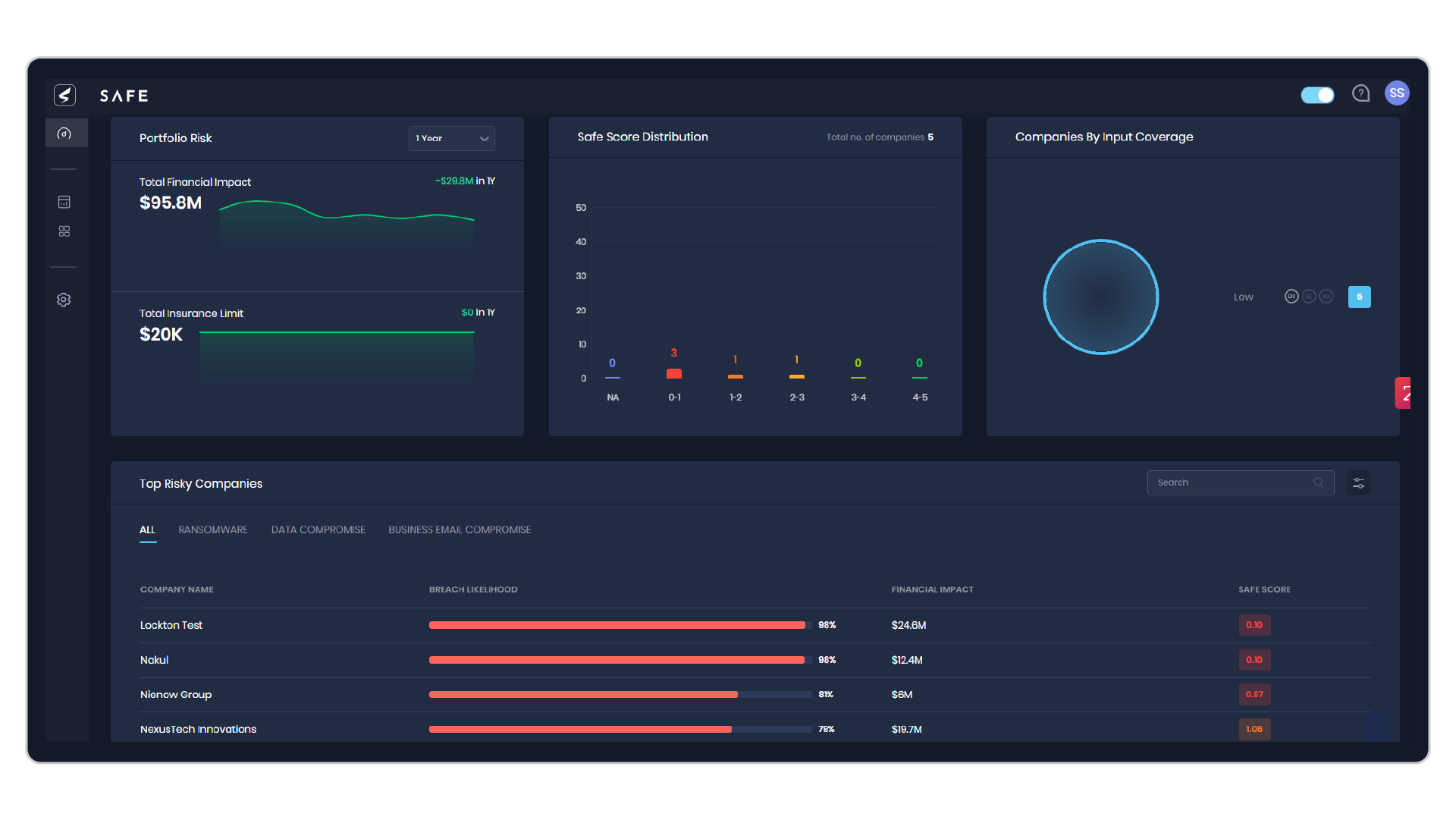Image resolution: width=1456 pixels, height=820 pixels.
Task: Click the blue 5 count badge for Low coverage
Action: pyautogui.click(x=1360, y=297)
